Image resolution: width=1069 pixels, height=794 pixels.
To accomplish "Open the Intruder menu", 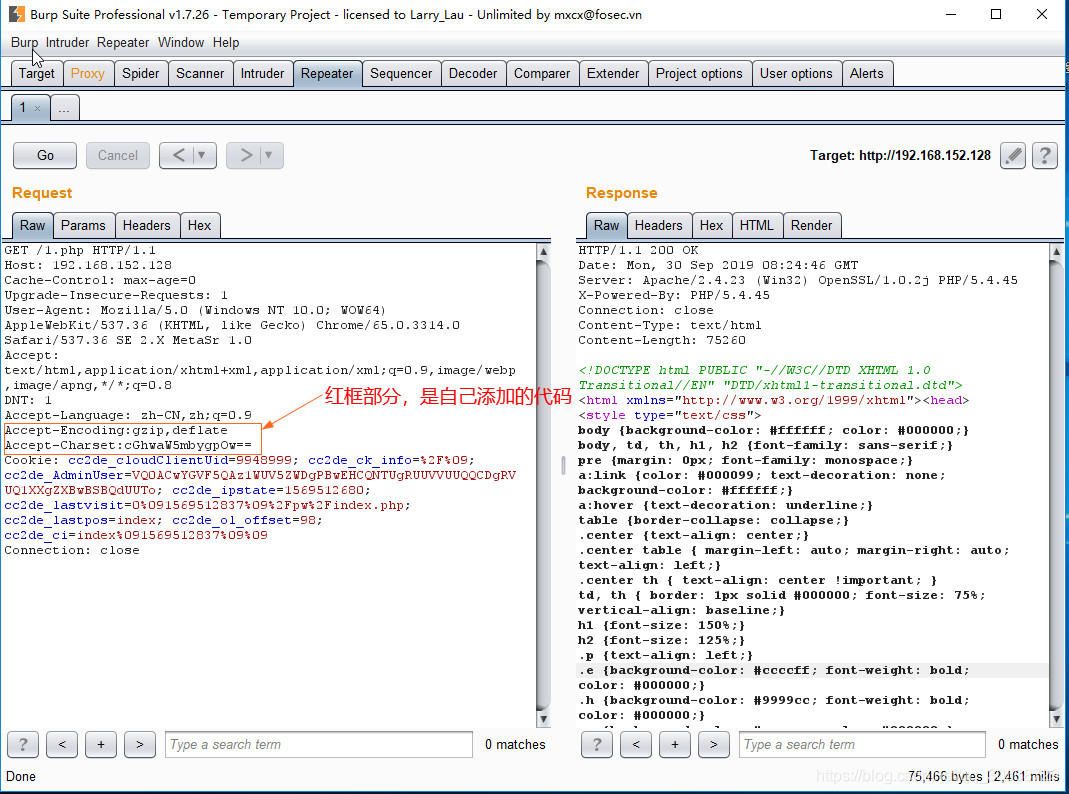I will tap(67, 42).
